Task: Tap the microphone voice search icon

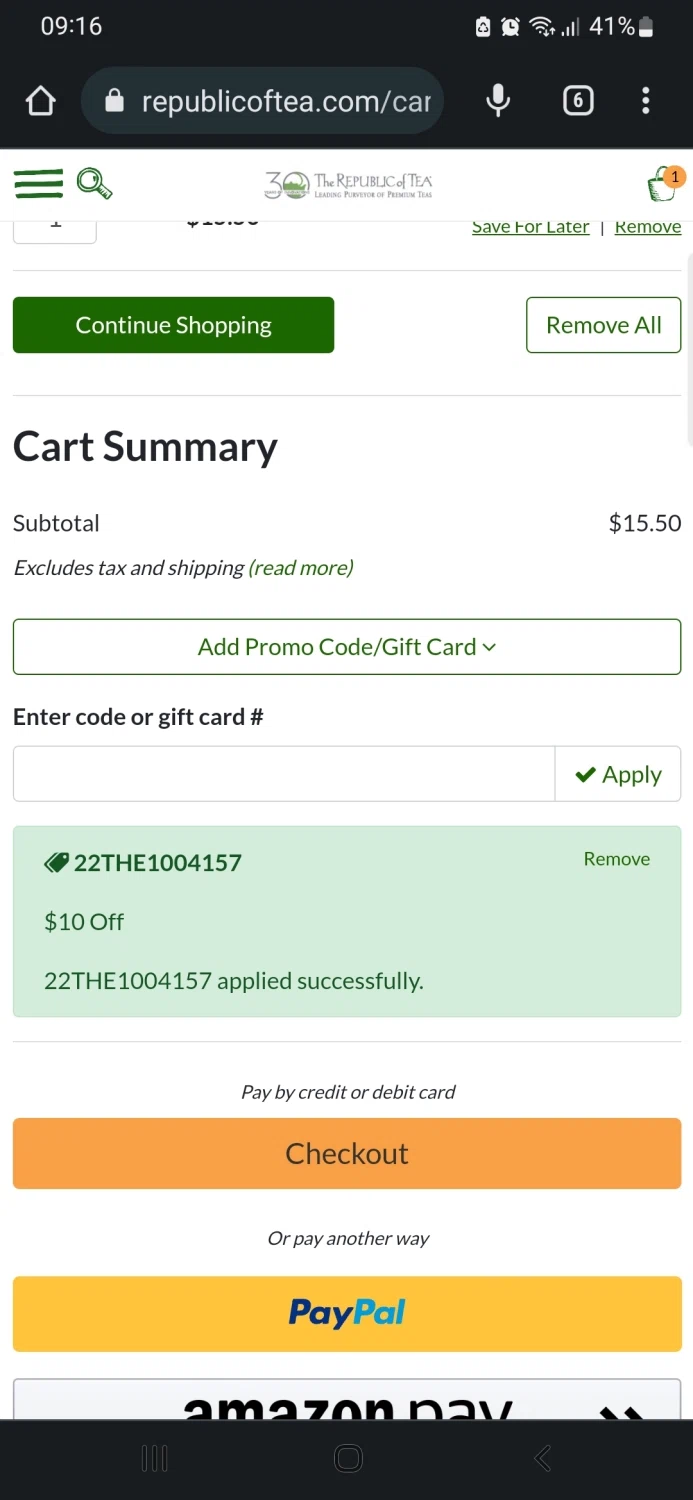Action: pyautogui.click(x=498, y=101)
